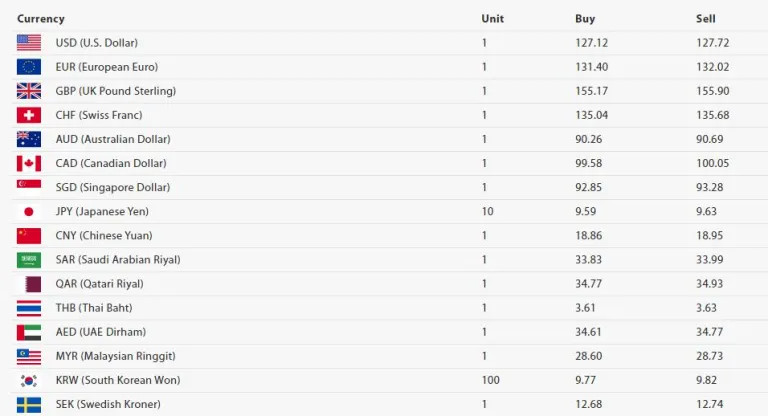Click the United States flag icon
Viewport: 768px width, 416px height.
click(29, 43)
